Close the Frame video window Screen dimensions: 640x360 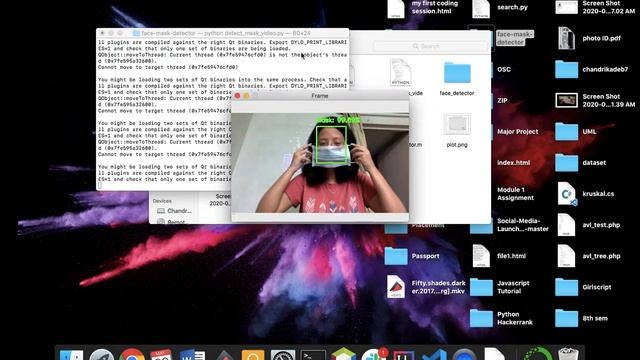238,96
